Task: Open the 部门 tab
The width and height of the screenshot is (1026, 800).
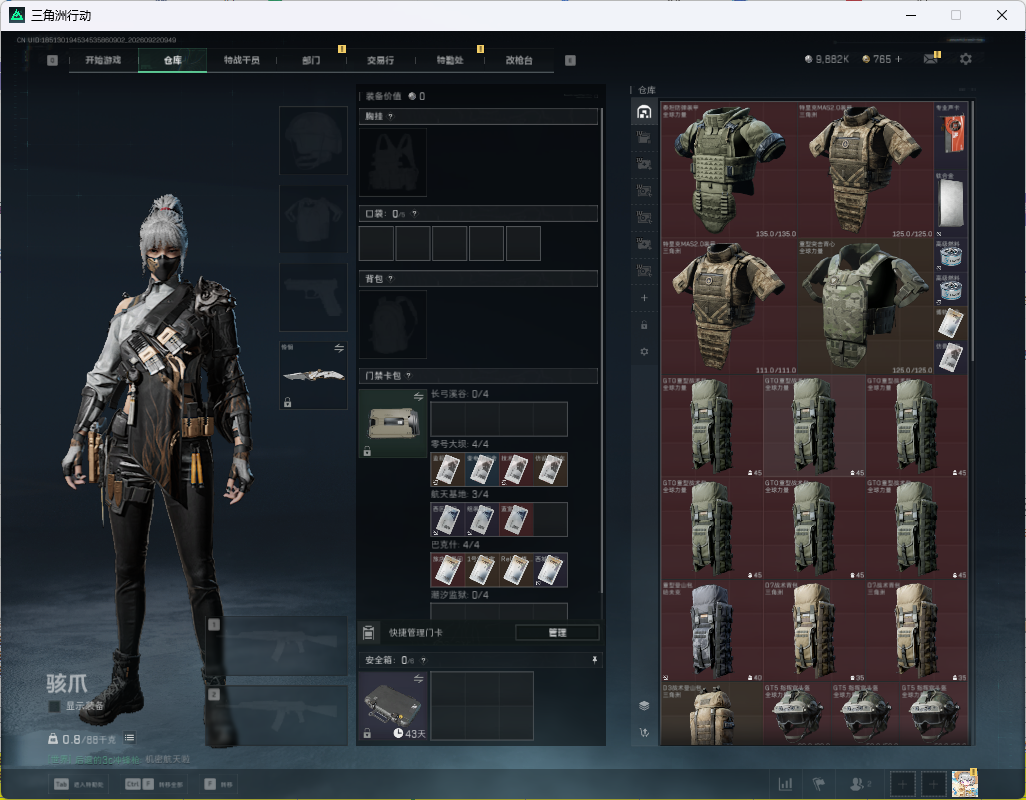Action: tap(311, 60)
